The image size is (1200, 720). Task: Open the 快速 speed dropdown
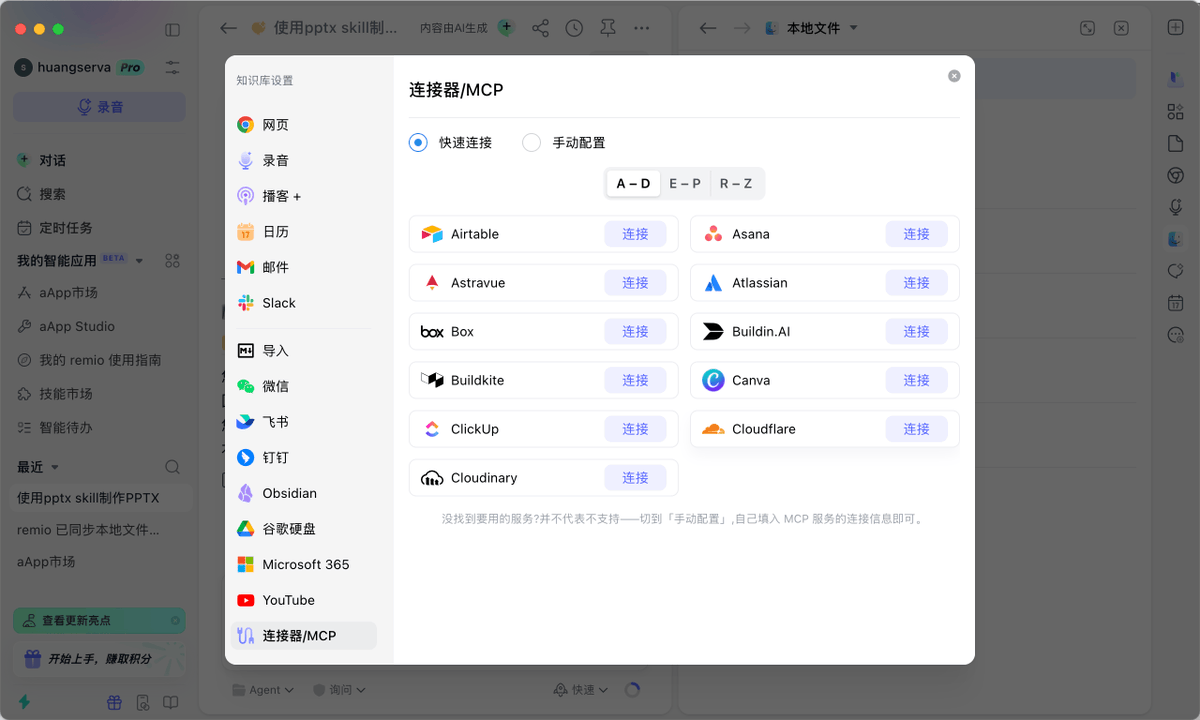(582, 690)
